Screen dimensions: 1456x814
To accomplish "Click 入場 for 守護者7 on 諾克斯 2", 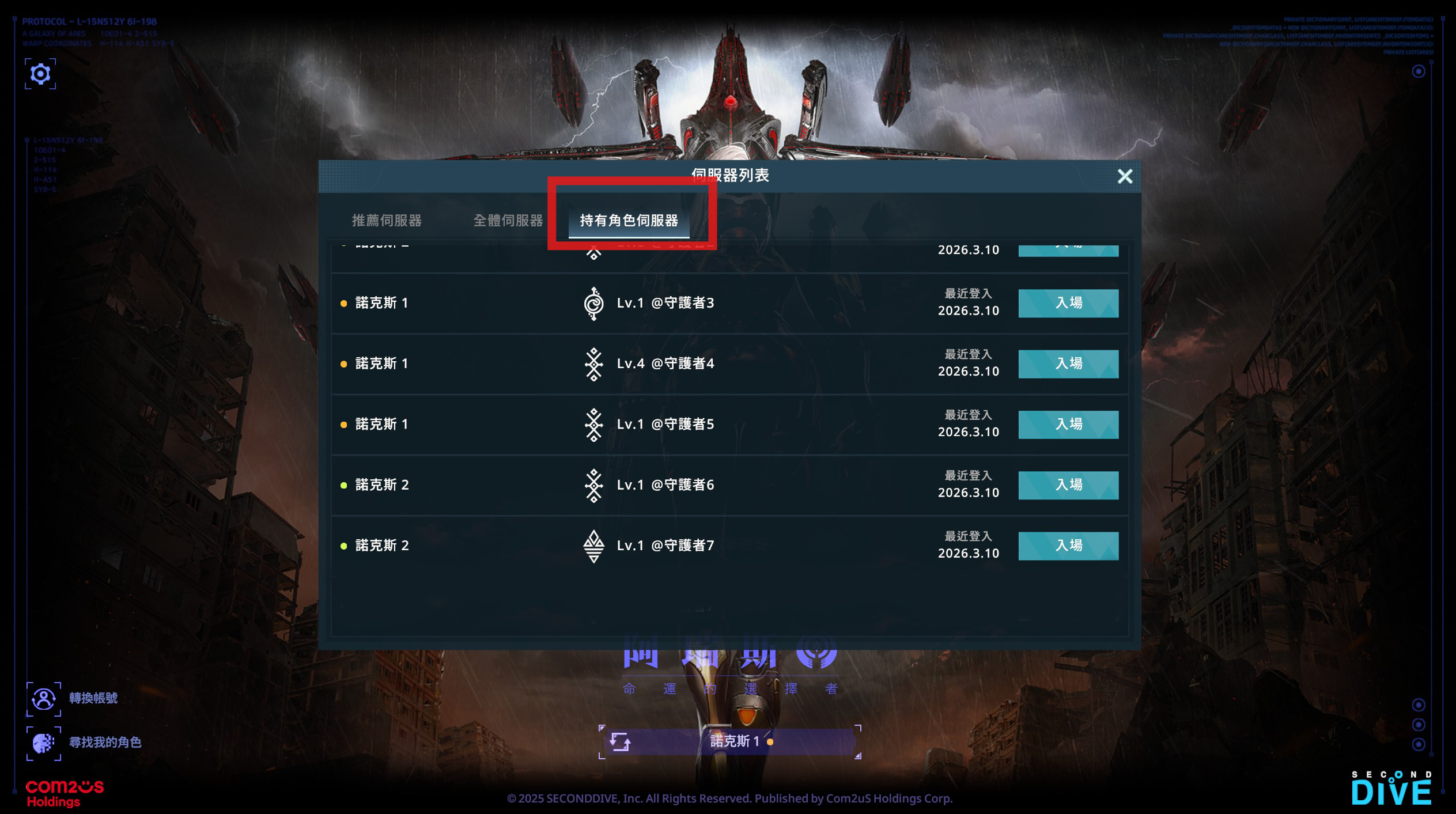I will (1068, 546).
